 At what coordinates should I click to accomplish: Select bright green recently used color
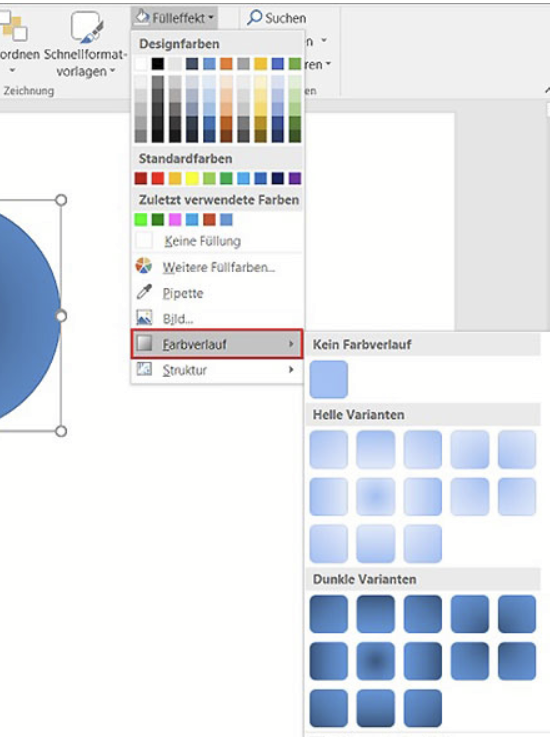coord(141,220)
